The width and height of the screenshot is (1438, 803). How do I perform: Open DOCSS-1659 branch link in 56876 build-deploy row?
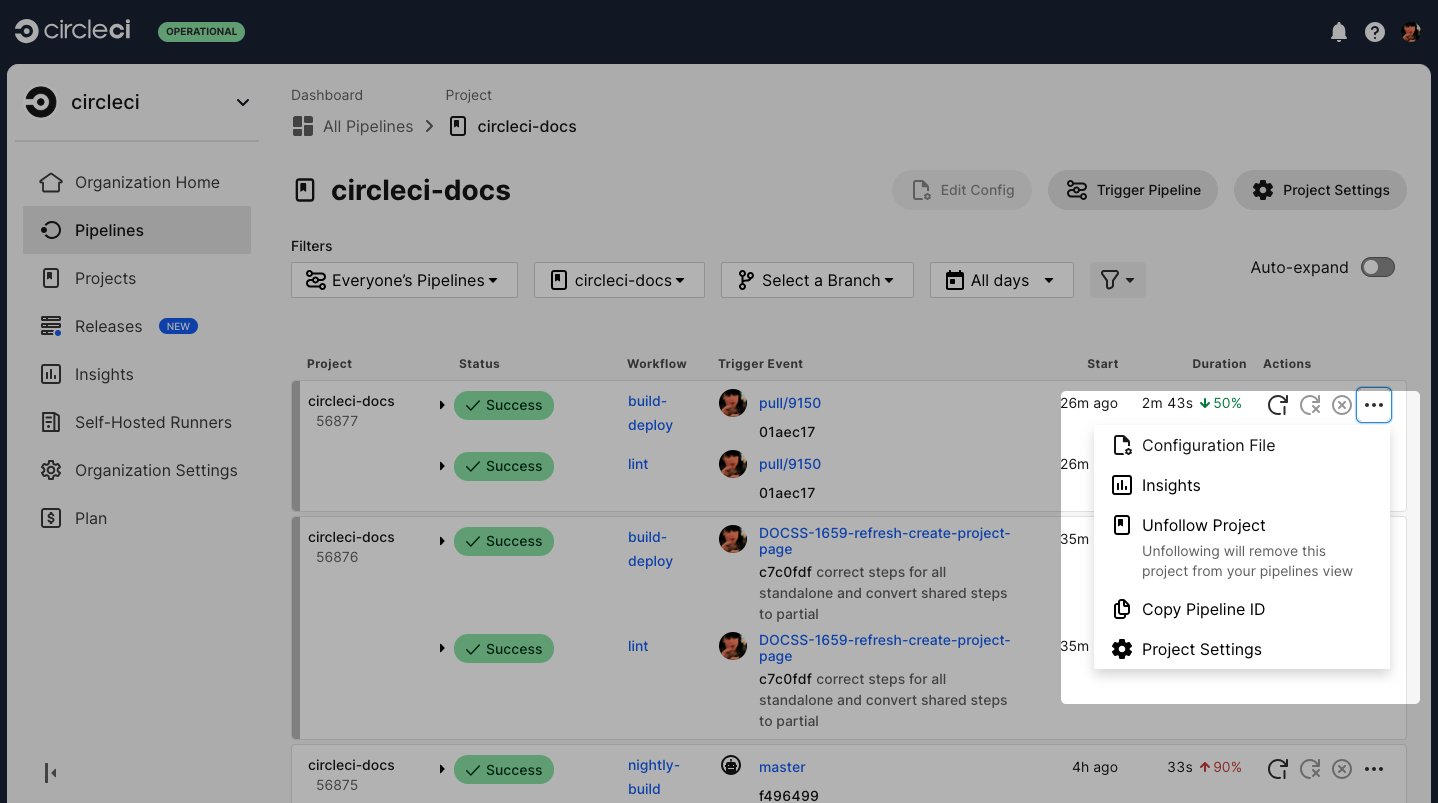pyautogui.click(x=885, y=541)
